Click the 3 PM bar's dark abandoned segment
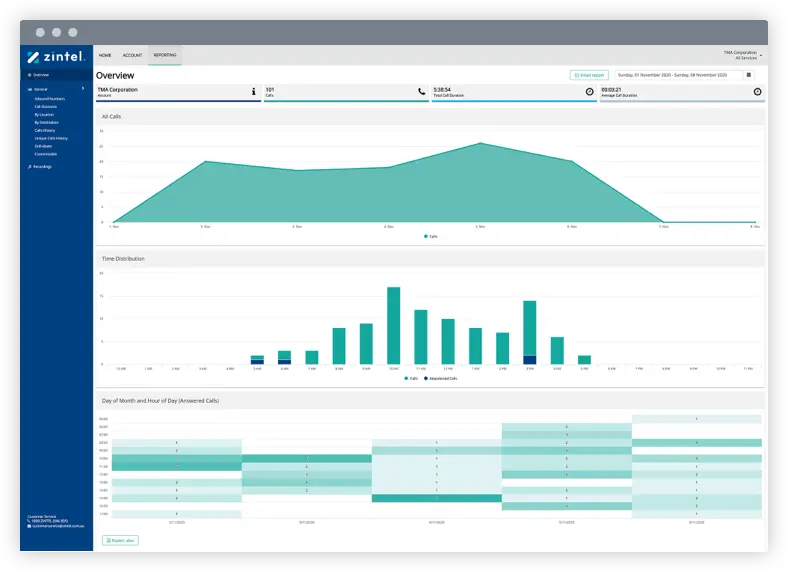Screen dimensions: 788x572 (530, 360)
